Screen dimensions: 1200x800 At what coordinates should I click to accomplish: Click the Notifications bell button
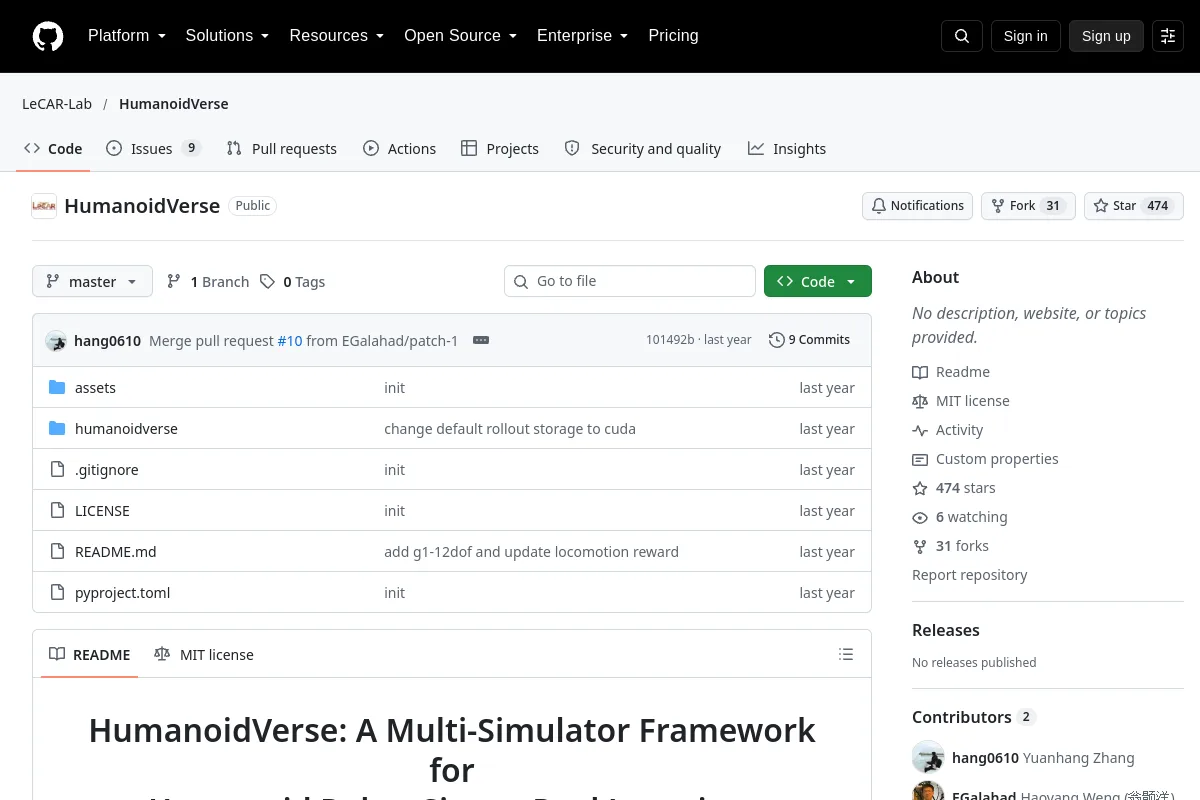[x=917, y=206]
